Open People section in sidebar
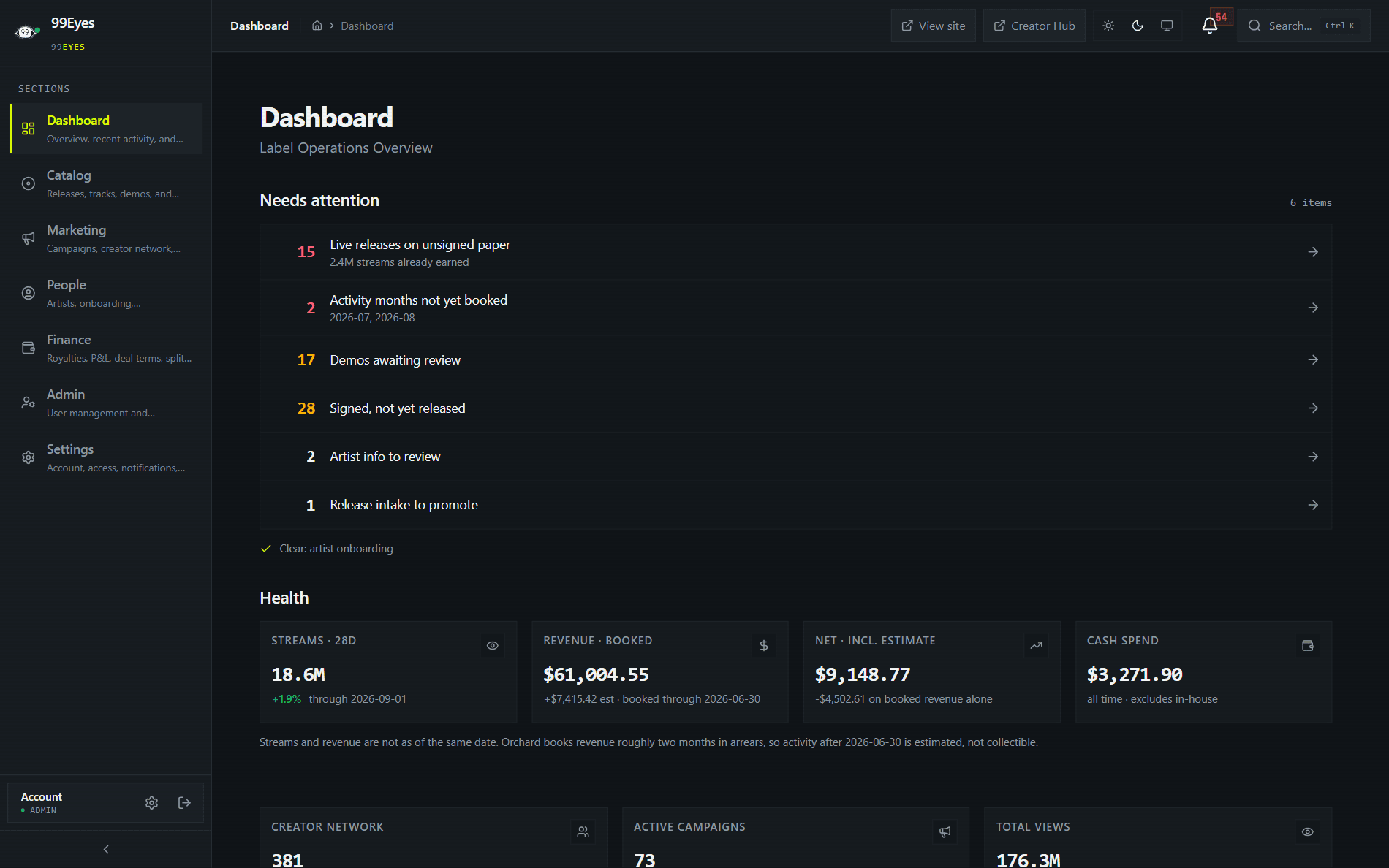This screenshot has width=1389, height=868. tap(106, 293)
